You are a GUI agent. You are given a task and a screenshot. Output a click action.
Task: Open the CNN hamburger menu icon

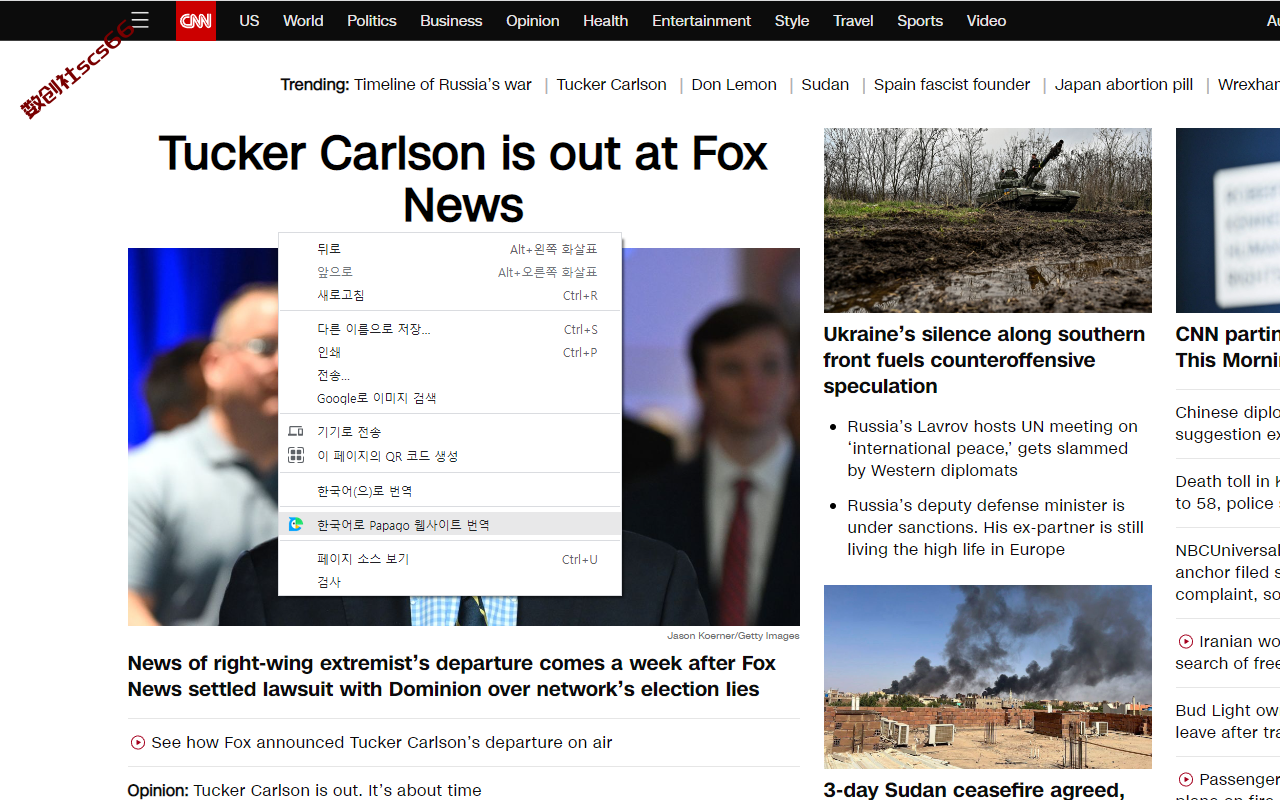pos(140,20)
